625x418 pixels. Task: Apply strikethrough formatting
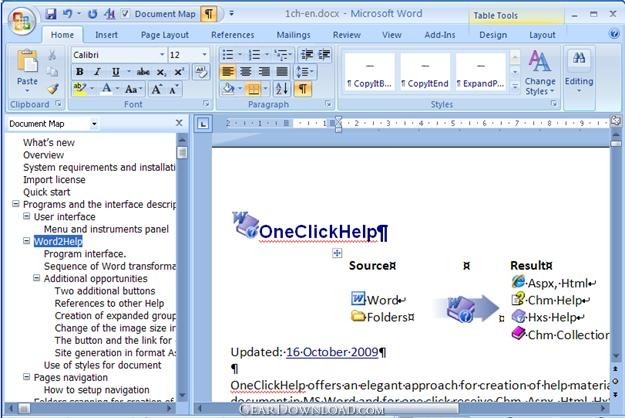pos(143,72)
